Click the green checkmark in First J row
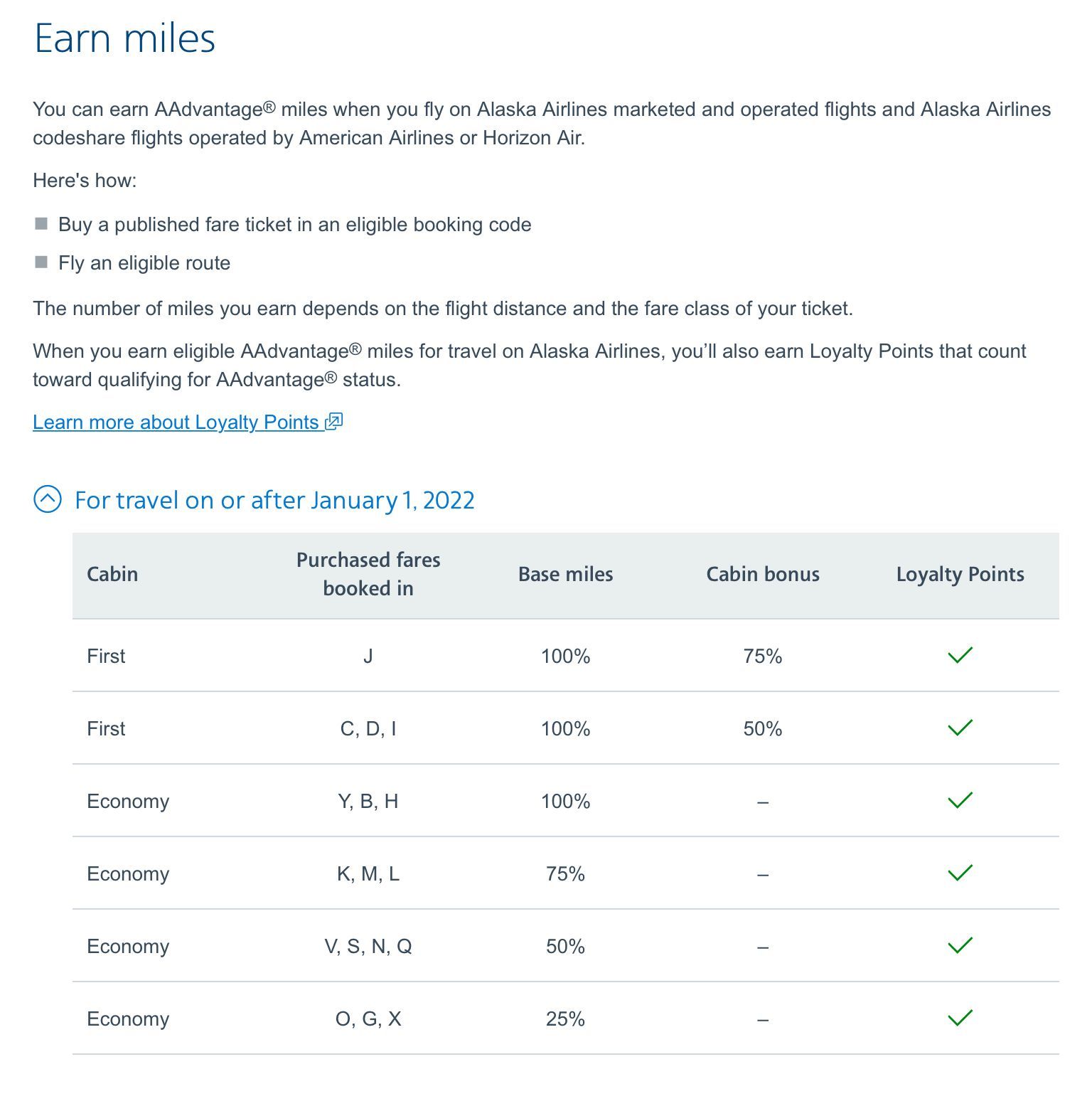The height and width of the screenshot is (1106, 1092). (x=960, y=655)
